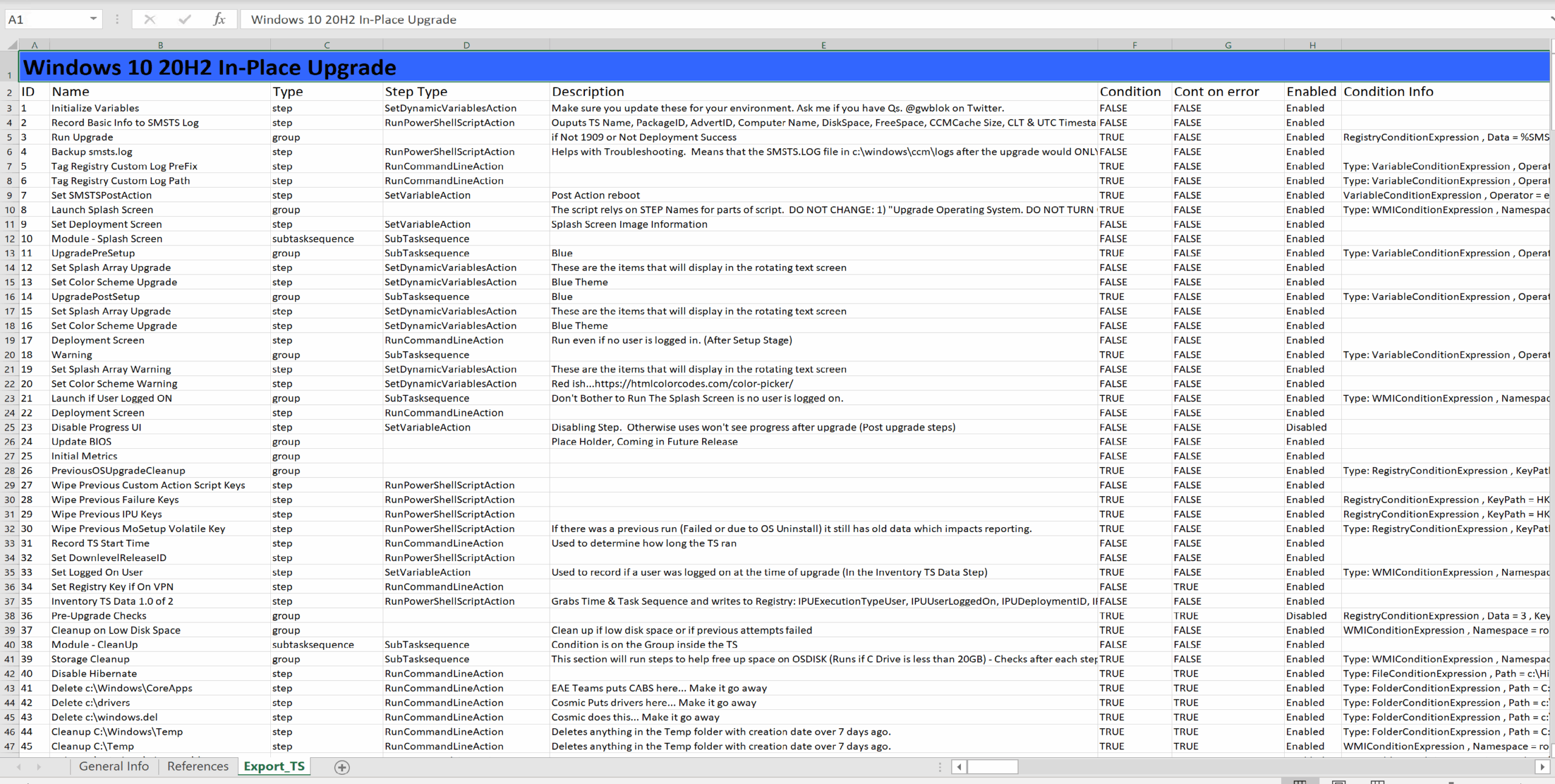Click the Cancel entry X icon
This screenshot has height=784, width=1555.
(149, 19)
